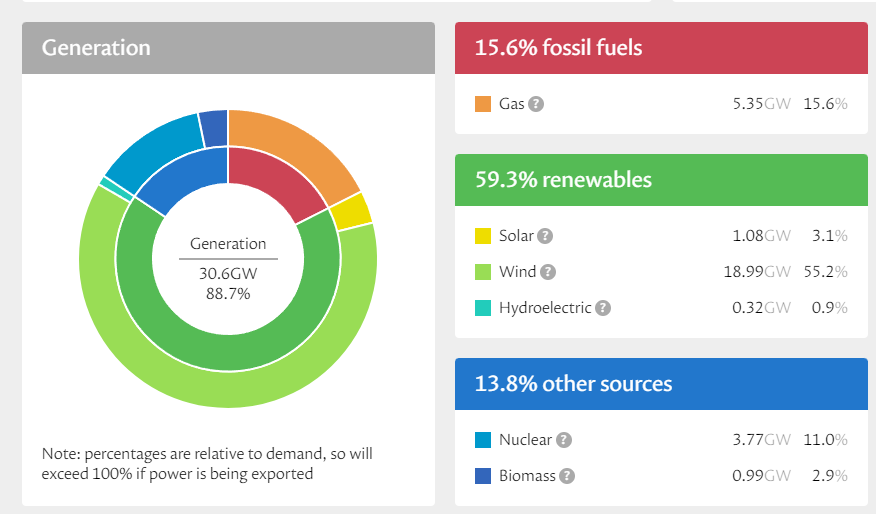The image size is (876, 514).
Task: Click the yellow Solar legend swatch
Action: pyautogui.click(x=483, y=236)
